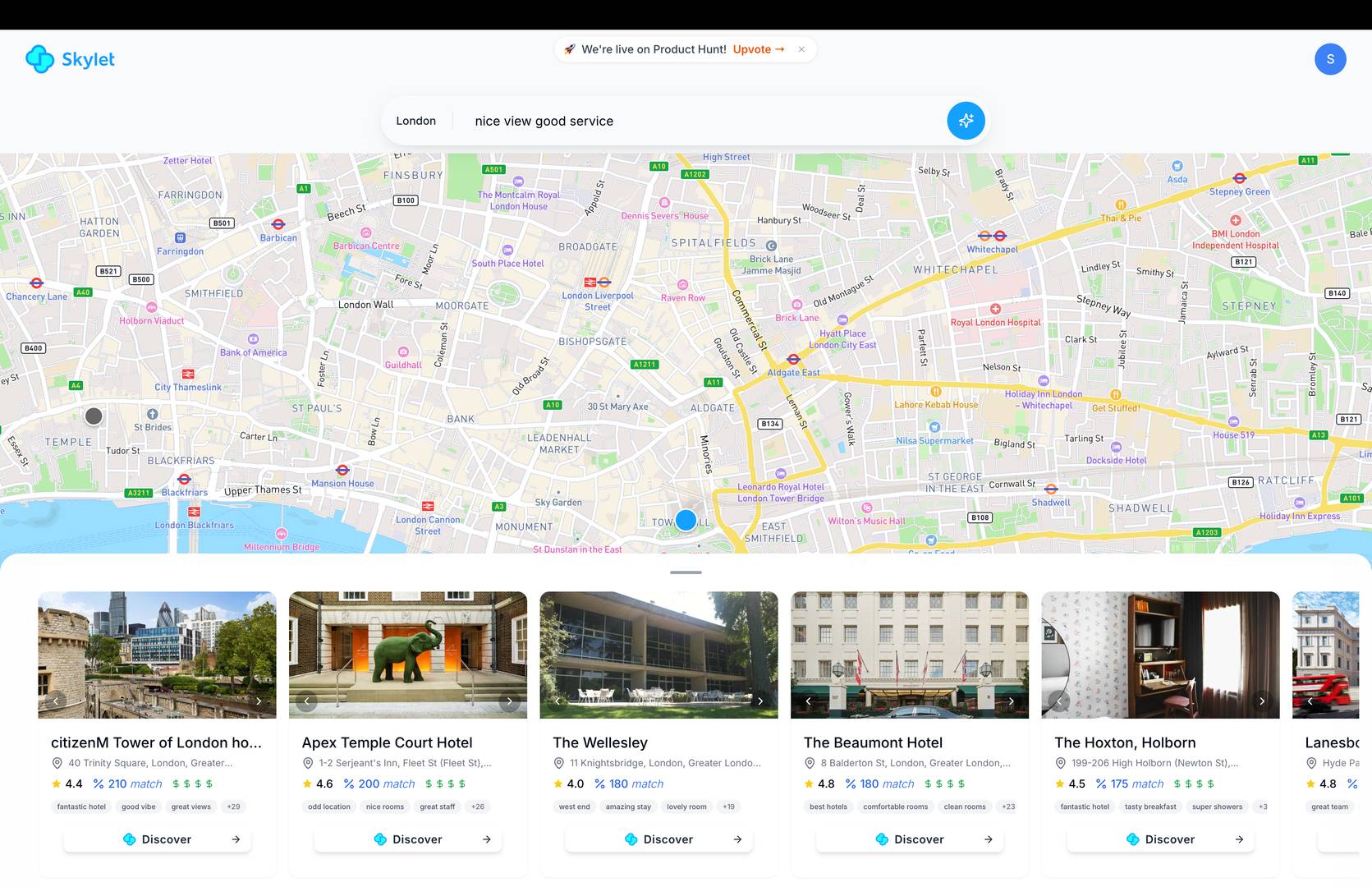The height and width of the screenshot is (887, 1372).
Task: Expand +19 more tags on The Wellesley
Action: [x=729, y=807]
